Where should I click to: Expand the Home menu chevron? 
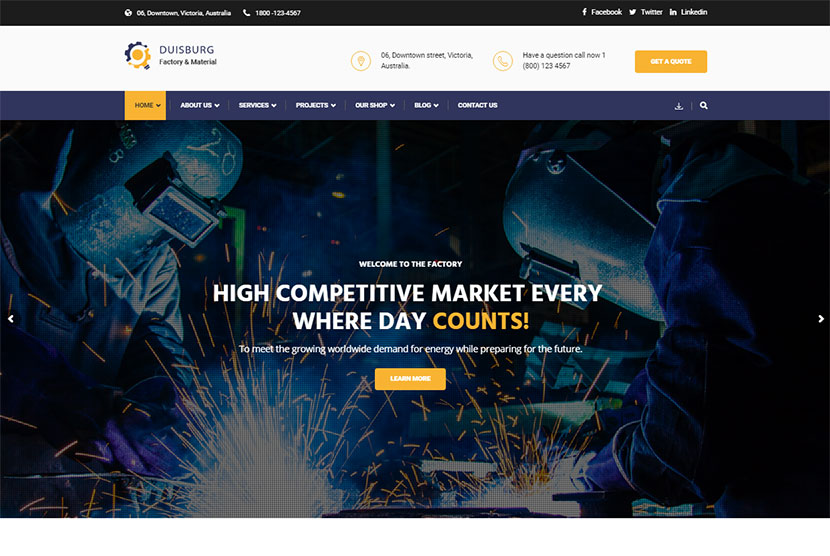(158, 105)
